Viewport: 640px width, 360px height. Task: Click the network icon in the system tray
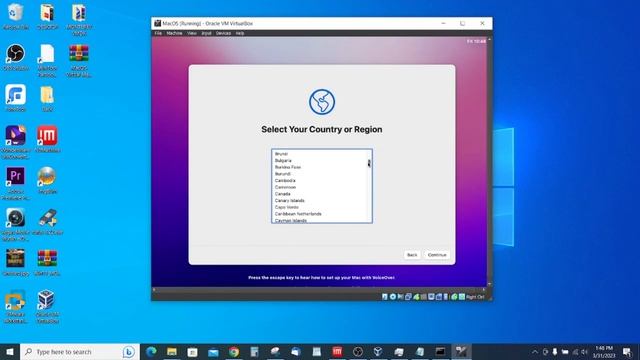click(x=575, y=352)
